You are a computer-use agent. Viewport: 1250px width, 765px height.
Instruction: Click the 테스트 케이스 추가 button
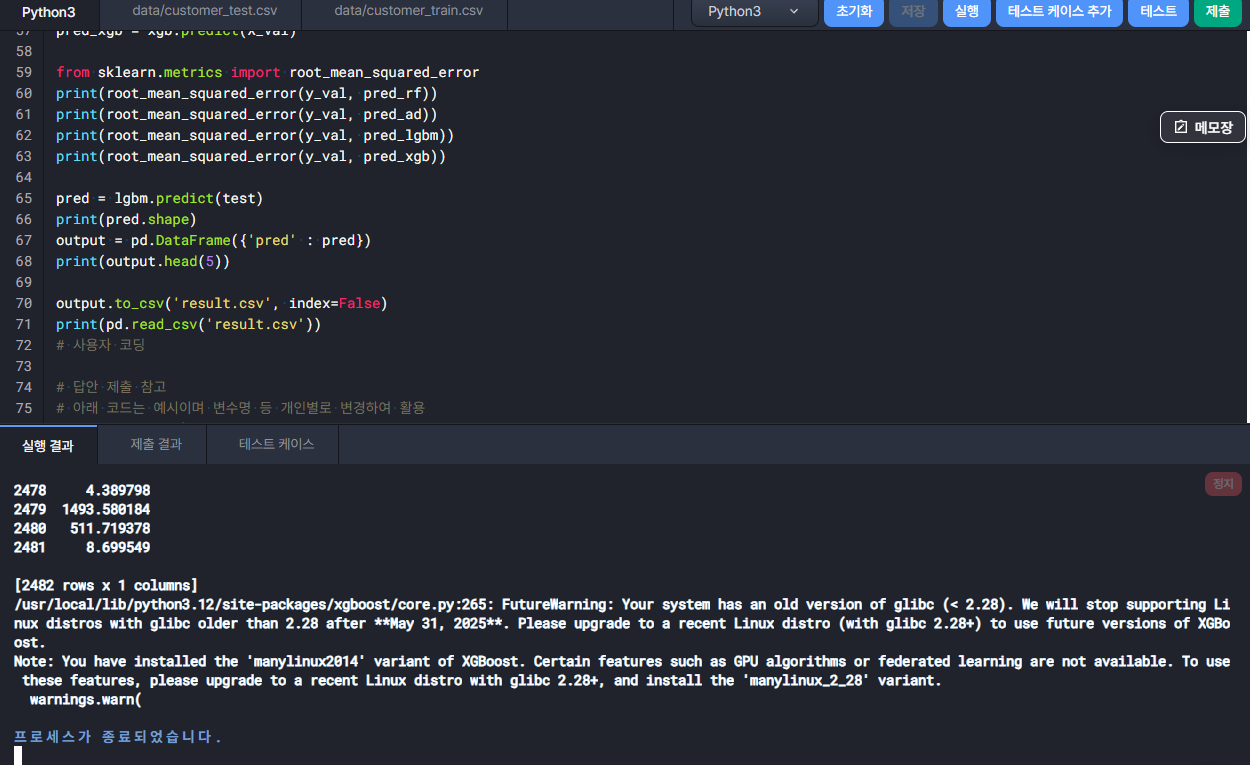pyautogui.click(x=1059, y=12)
